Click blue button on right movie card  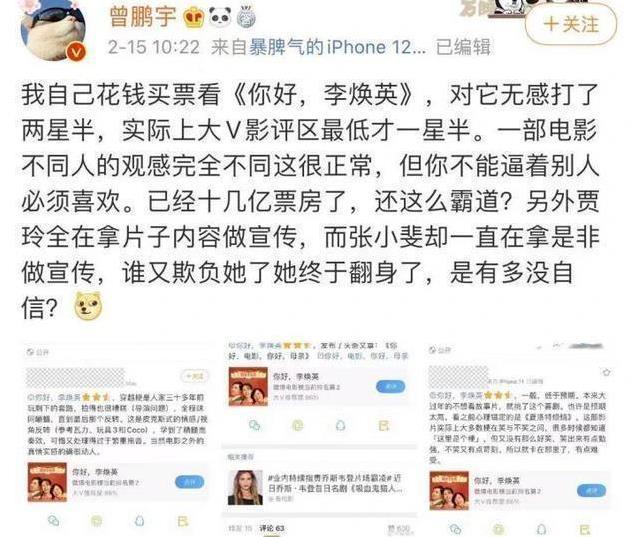click(x=591, y=490)
